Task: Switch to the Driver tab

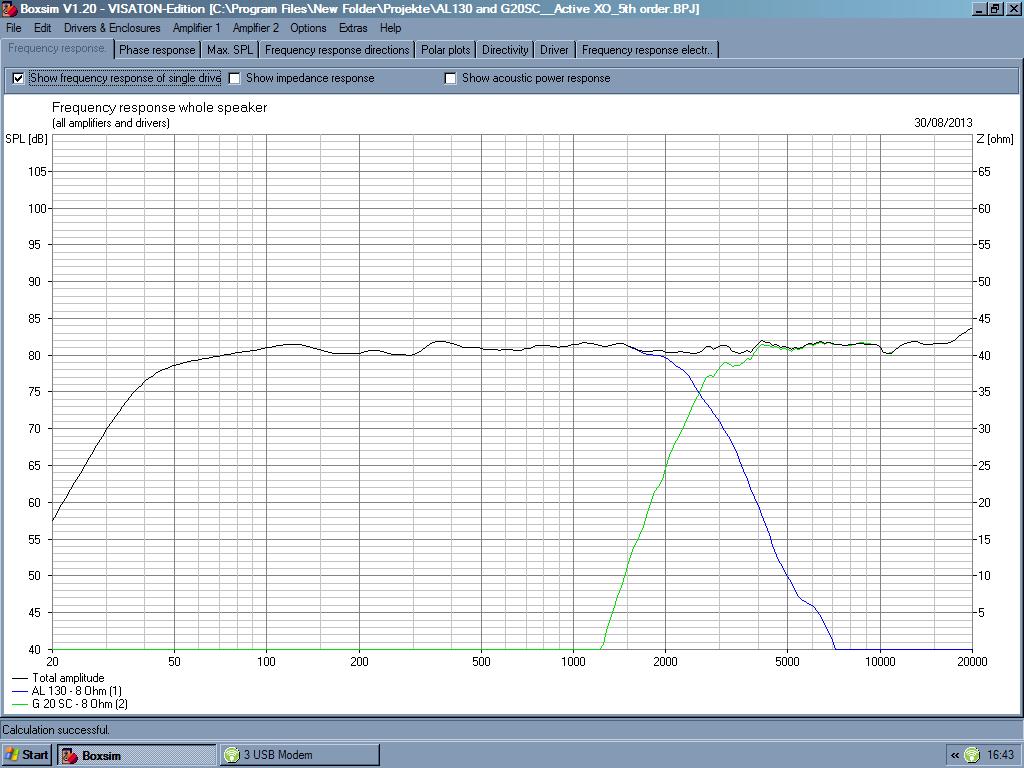Action: point(554,50)
